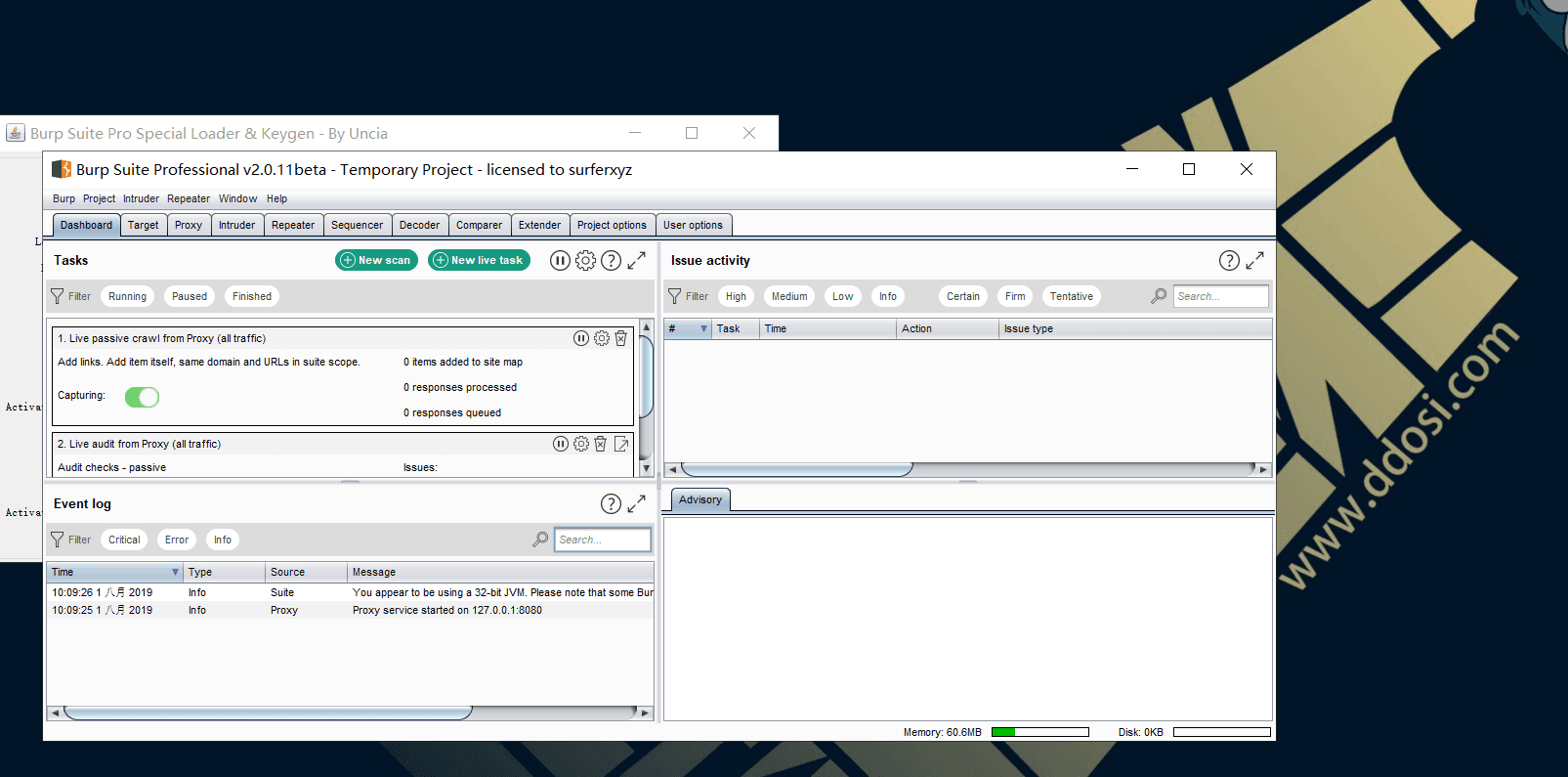Open the Window menu
The height and width of the screenshot is (777, 1568).
coord(238,198)
